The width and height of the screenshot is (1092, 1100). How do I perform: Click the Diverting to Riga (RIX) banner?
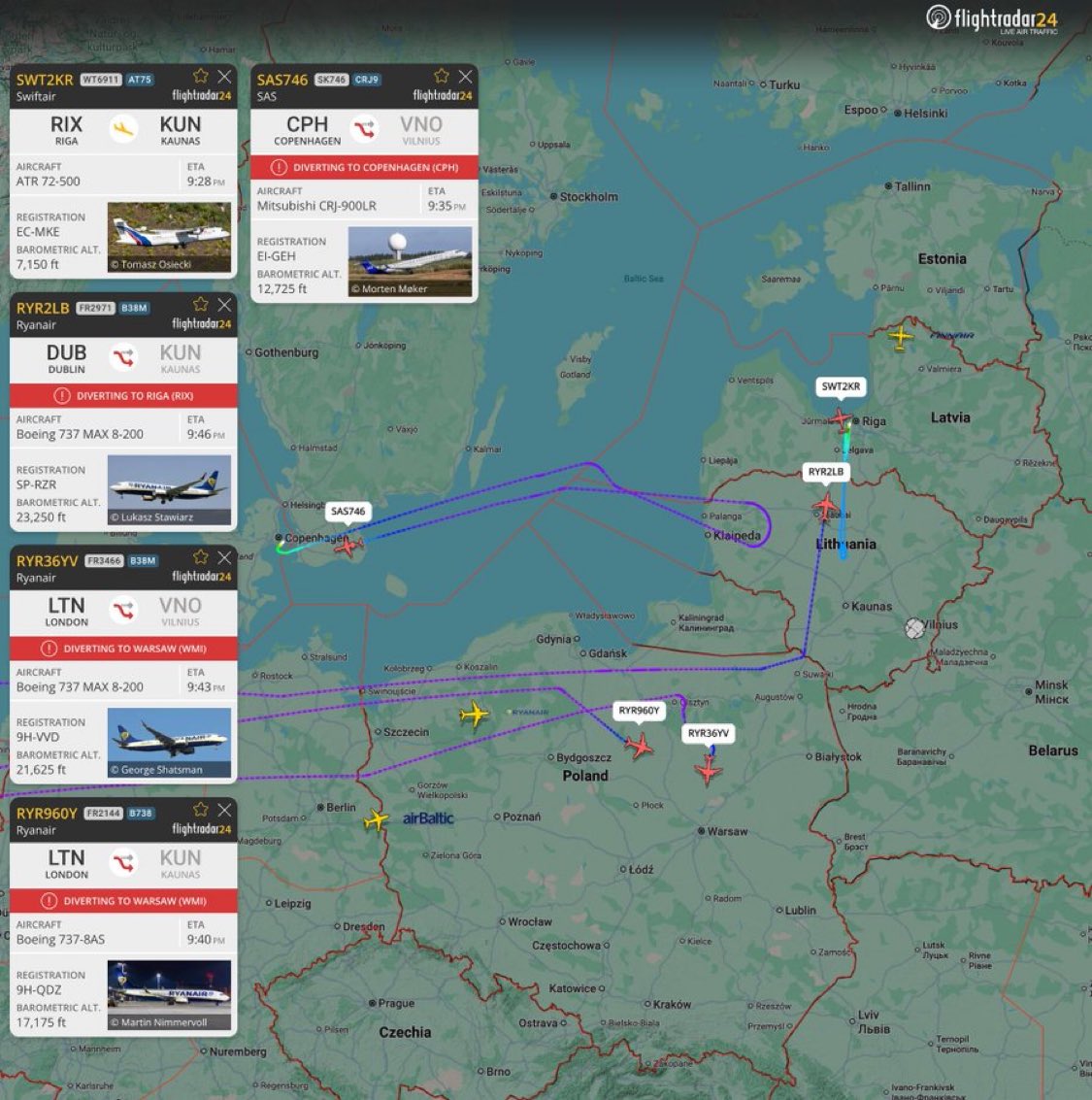click(x=123, y=396)
